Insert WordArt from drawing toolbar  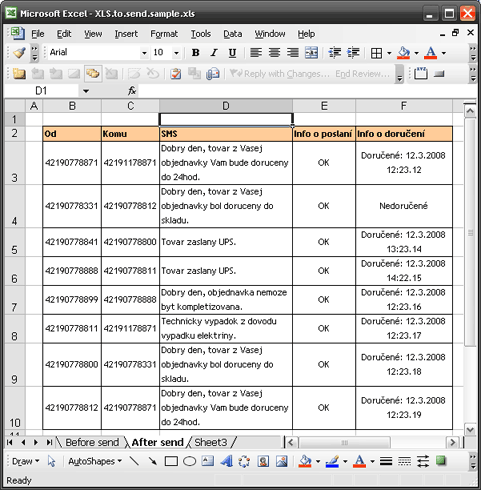click(226, 461)
